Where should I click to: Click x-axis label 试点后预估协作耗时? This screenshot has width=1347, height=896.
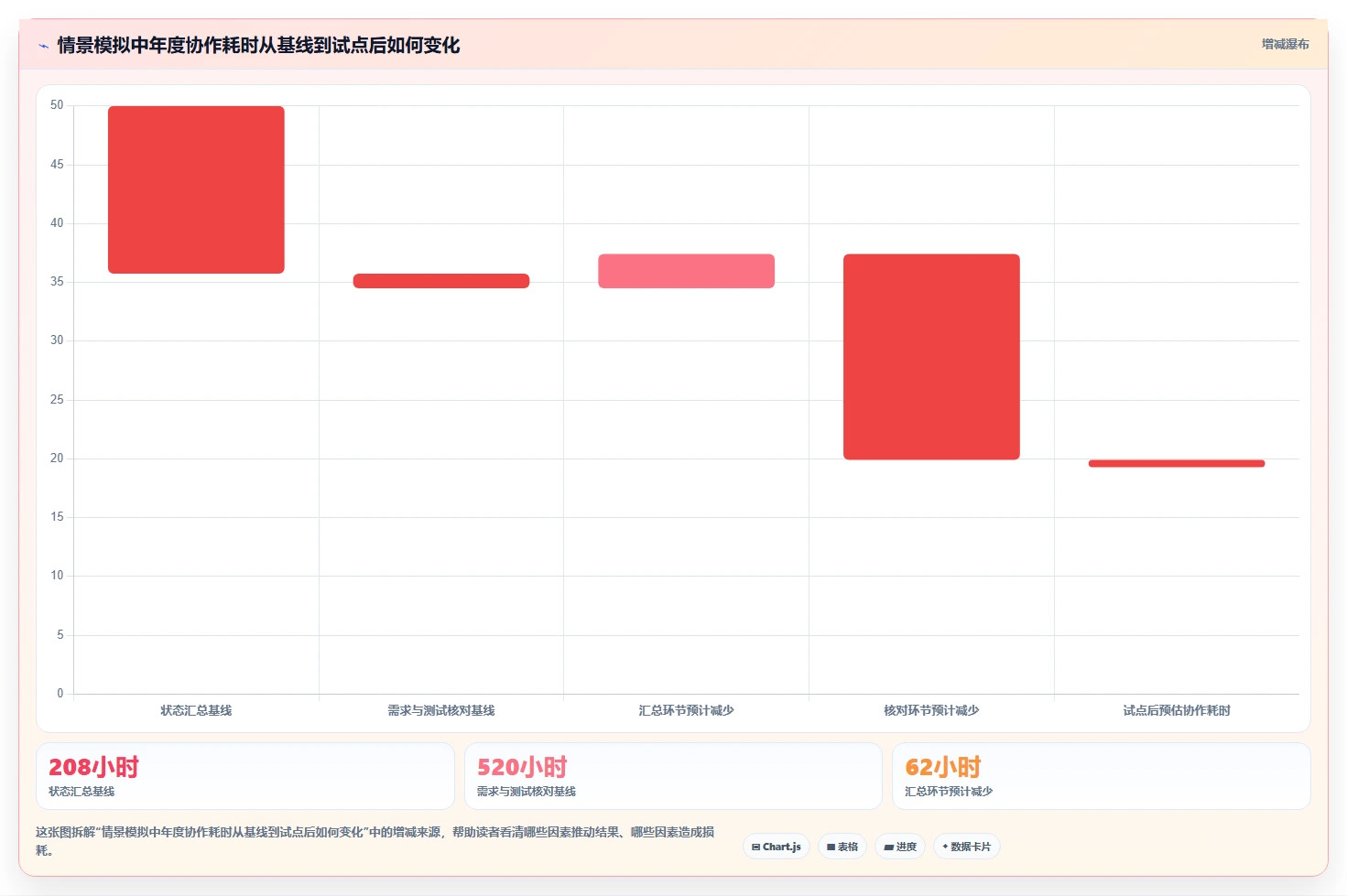1177,710
